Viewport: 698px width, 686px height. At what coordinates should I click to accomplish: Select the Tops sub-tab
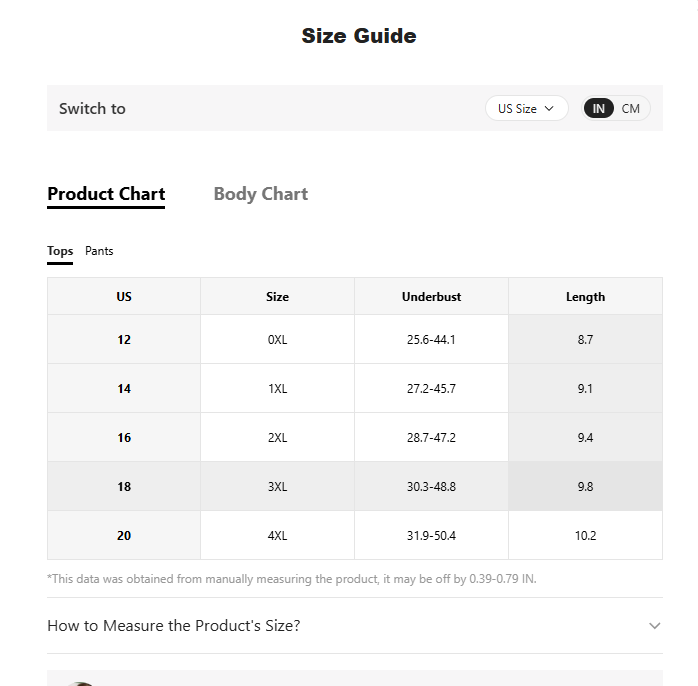coord(60,251)
